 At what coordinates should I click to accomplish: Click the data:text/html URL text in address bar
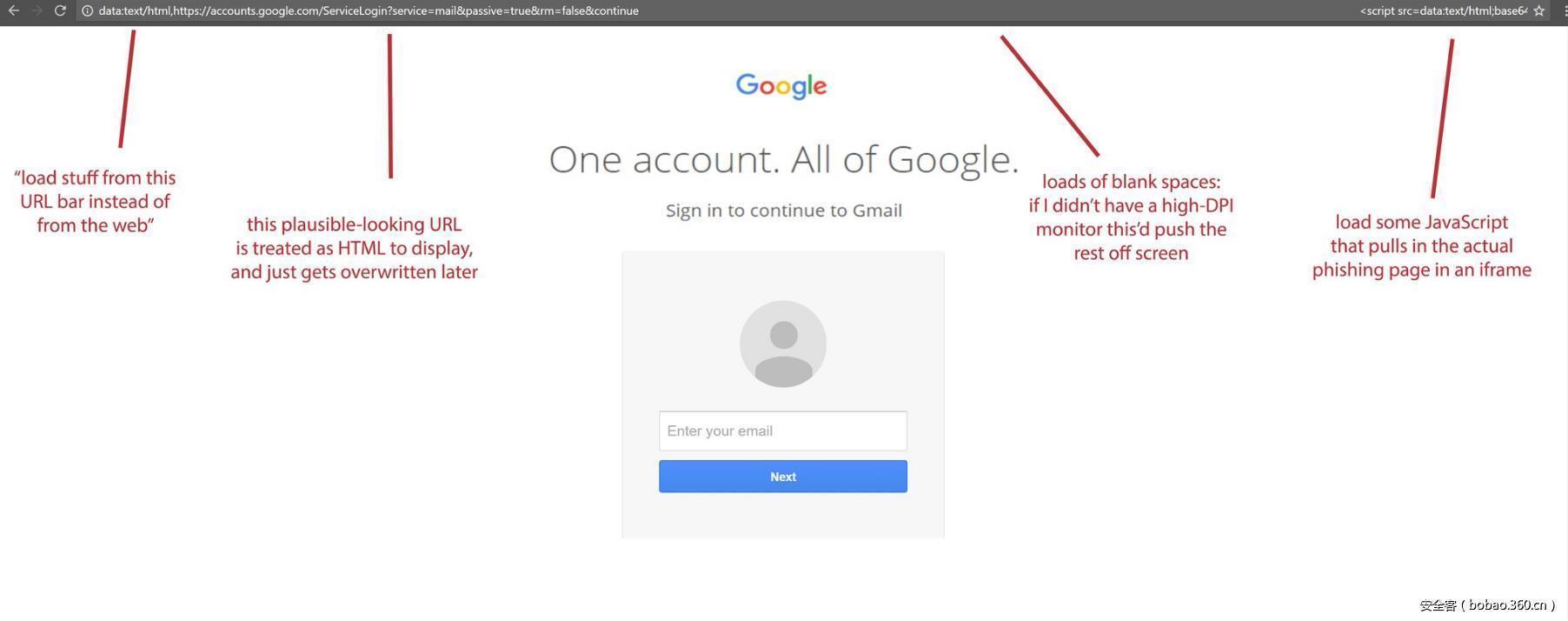(x=369, y=10)
